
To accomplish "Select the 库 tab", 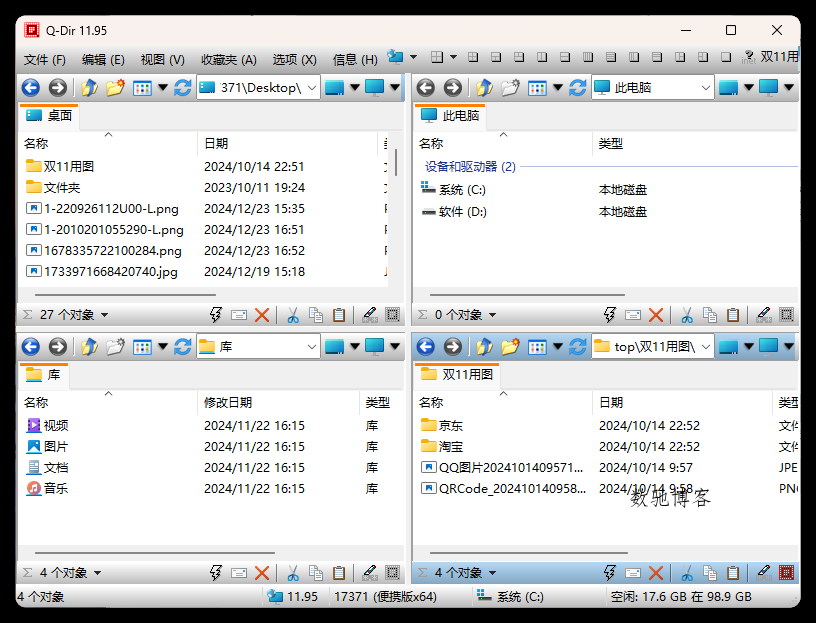I will coord(44,375).
